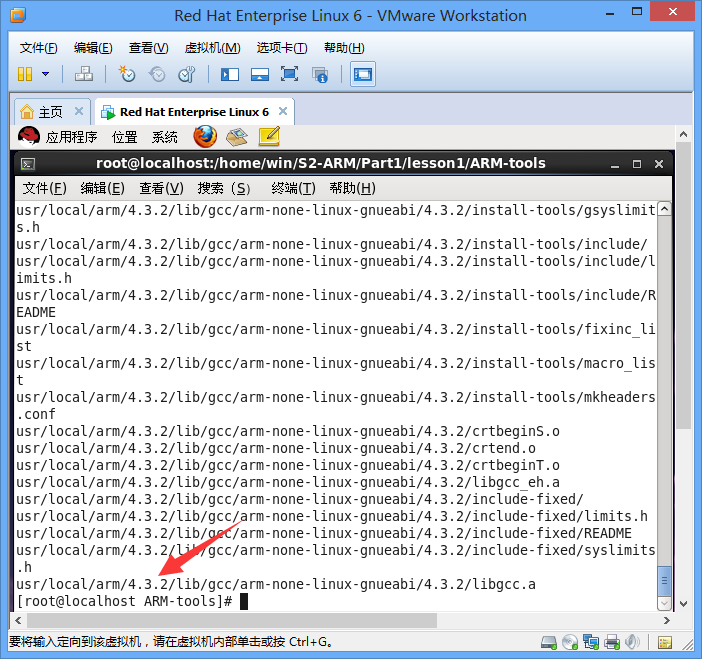Open the terminal 搜索(S) menu

(224, 188)
